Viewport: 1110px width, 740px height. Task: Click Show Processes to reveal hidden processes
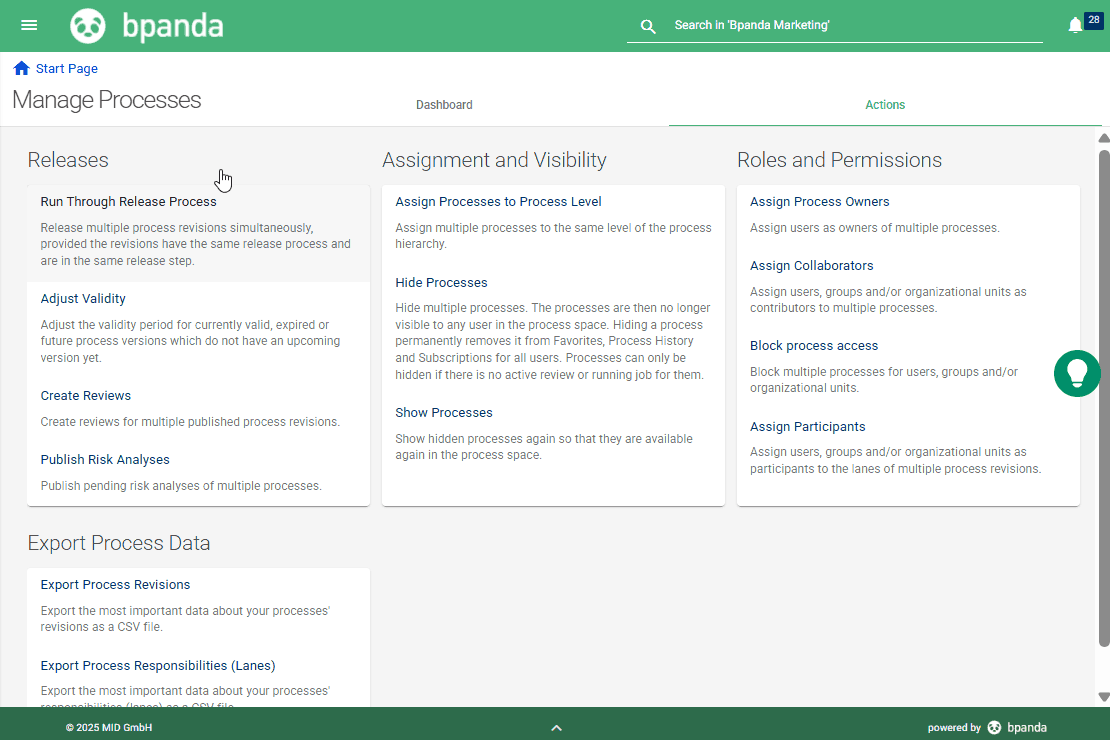444,412
